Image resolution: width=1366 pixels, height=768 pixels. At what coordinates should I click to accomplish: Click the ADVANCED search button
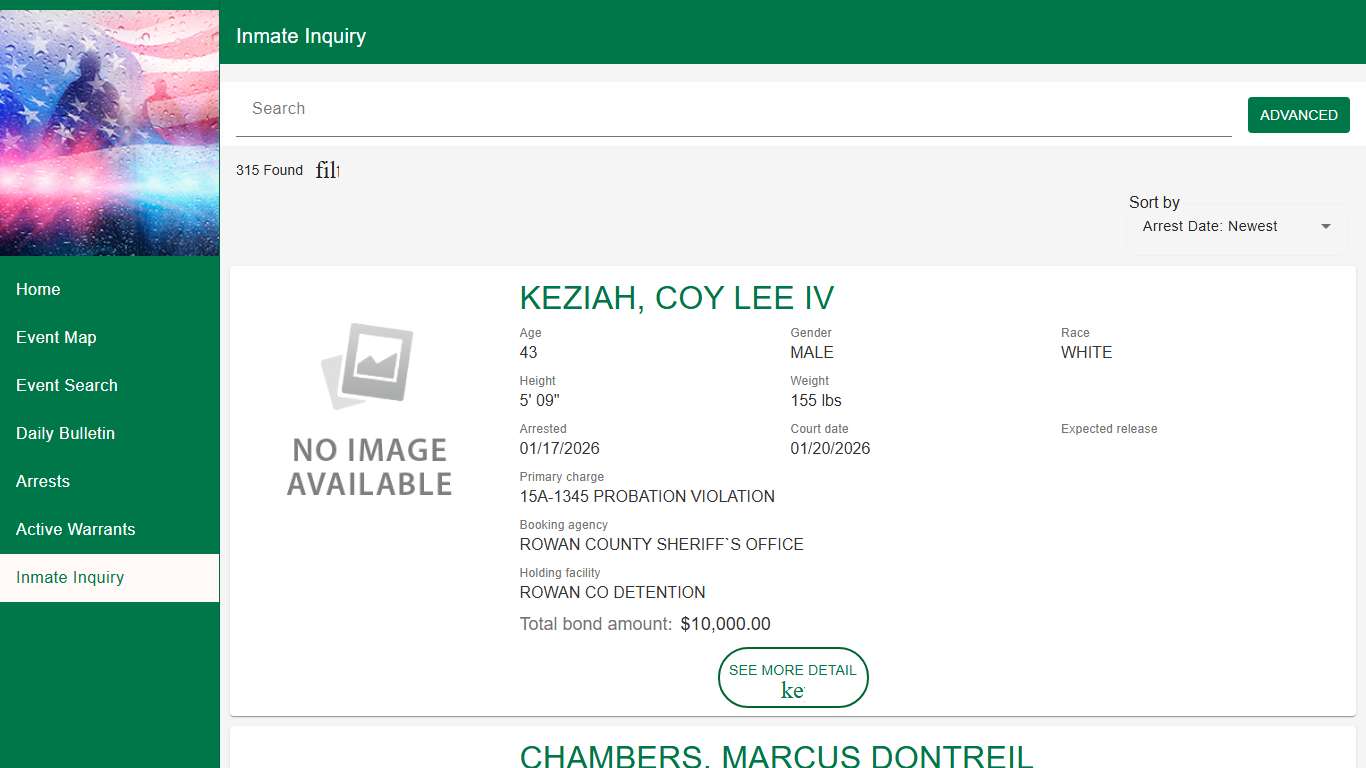tap(1298, 115)
